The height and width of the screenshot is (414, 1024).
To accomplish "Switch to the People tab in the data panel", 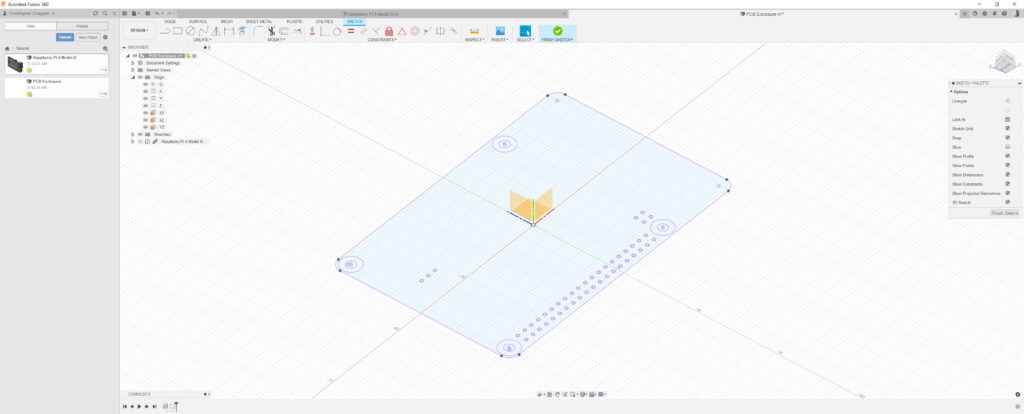I will coord(82,26).
